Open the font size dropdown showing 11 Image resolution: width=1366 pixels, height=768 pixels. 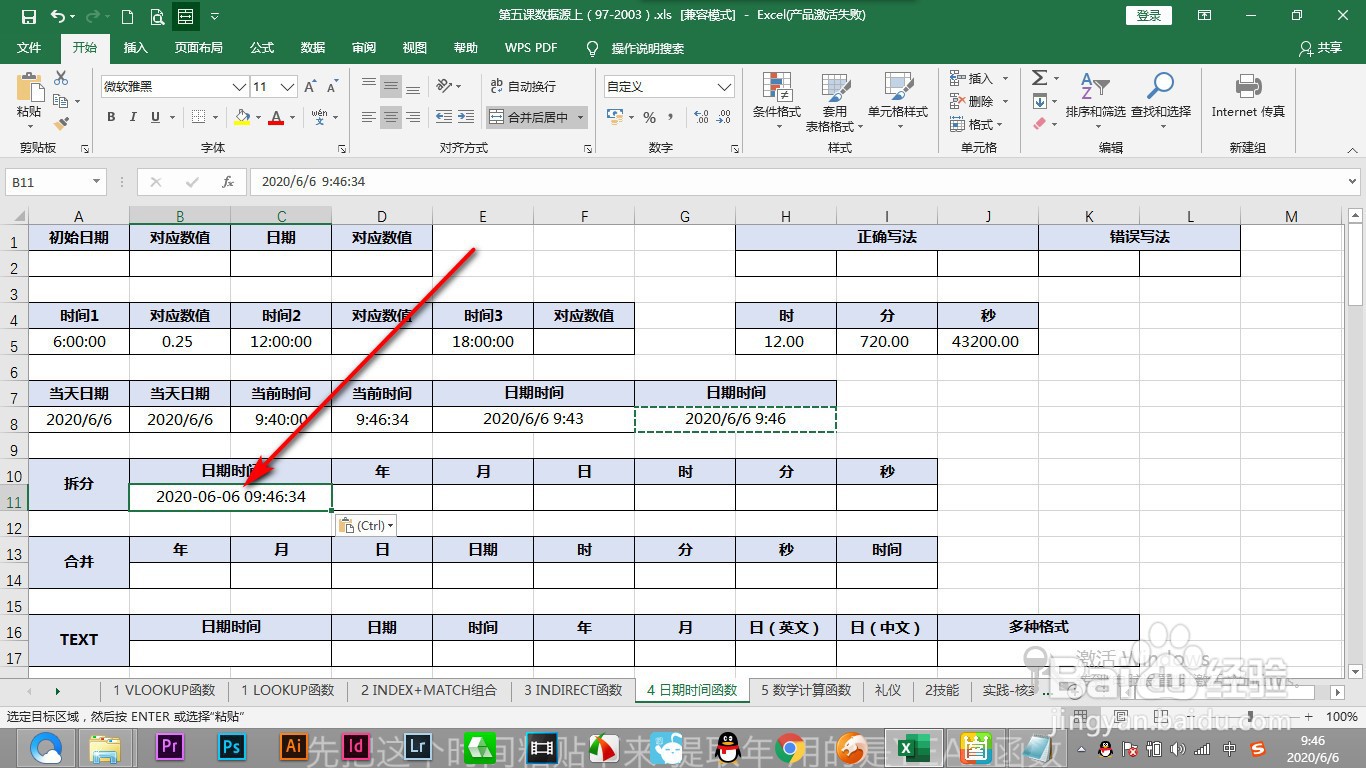(x=288, y=87)
